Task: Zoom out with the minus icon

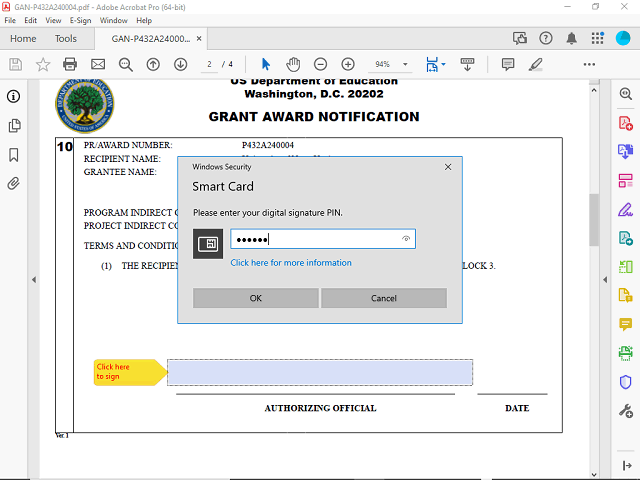Action: pos(320,64)
